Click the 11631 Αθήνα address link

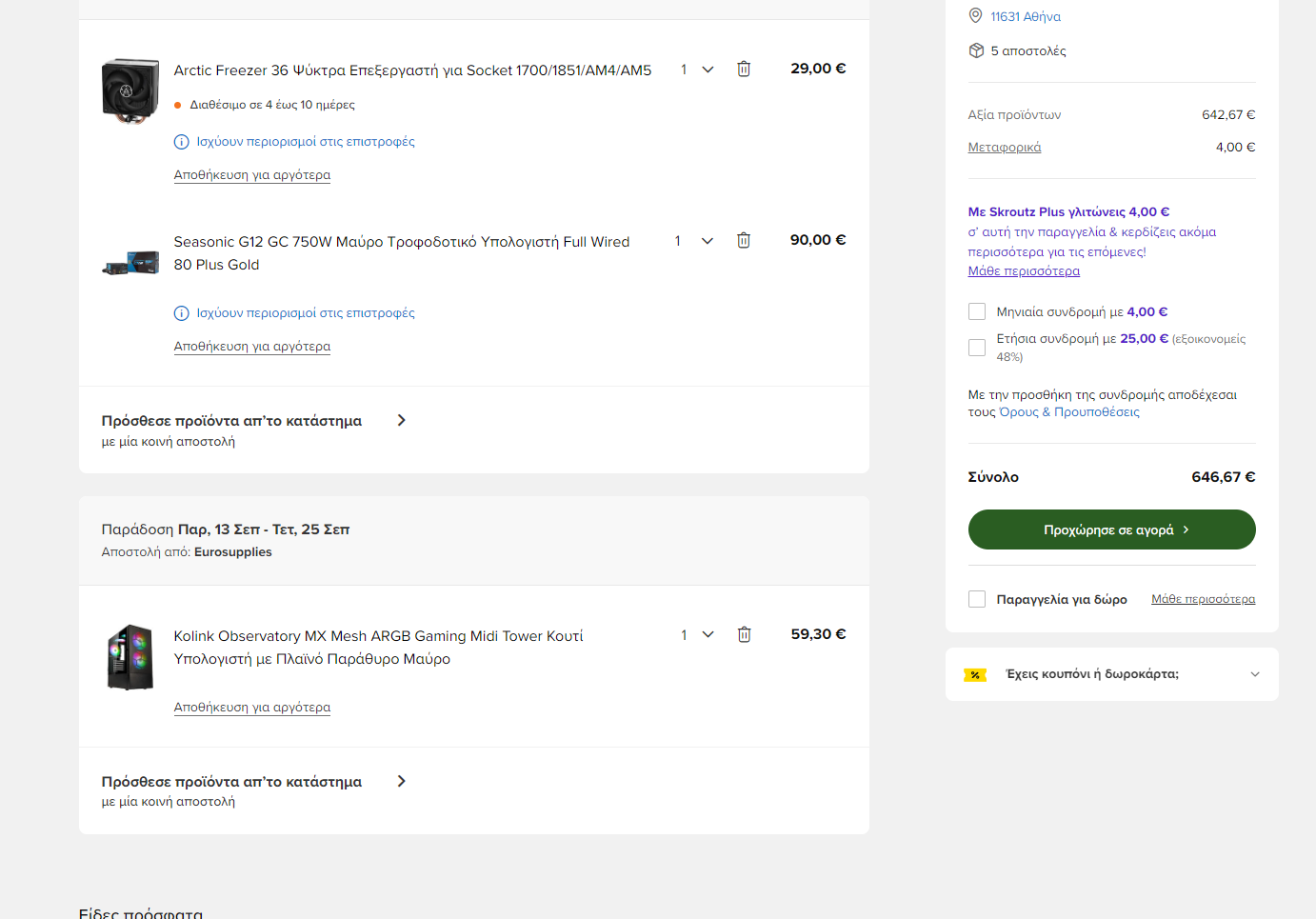coord(1026,16)
